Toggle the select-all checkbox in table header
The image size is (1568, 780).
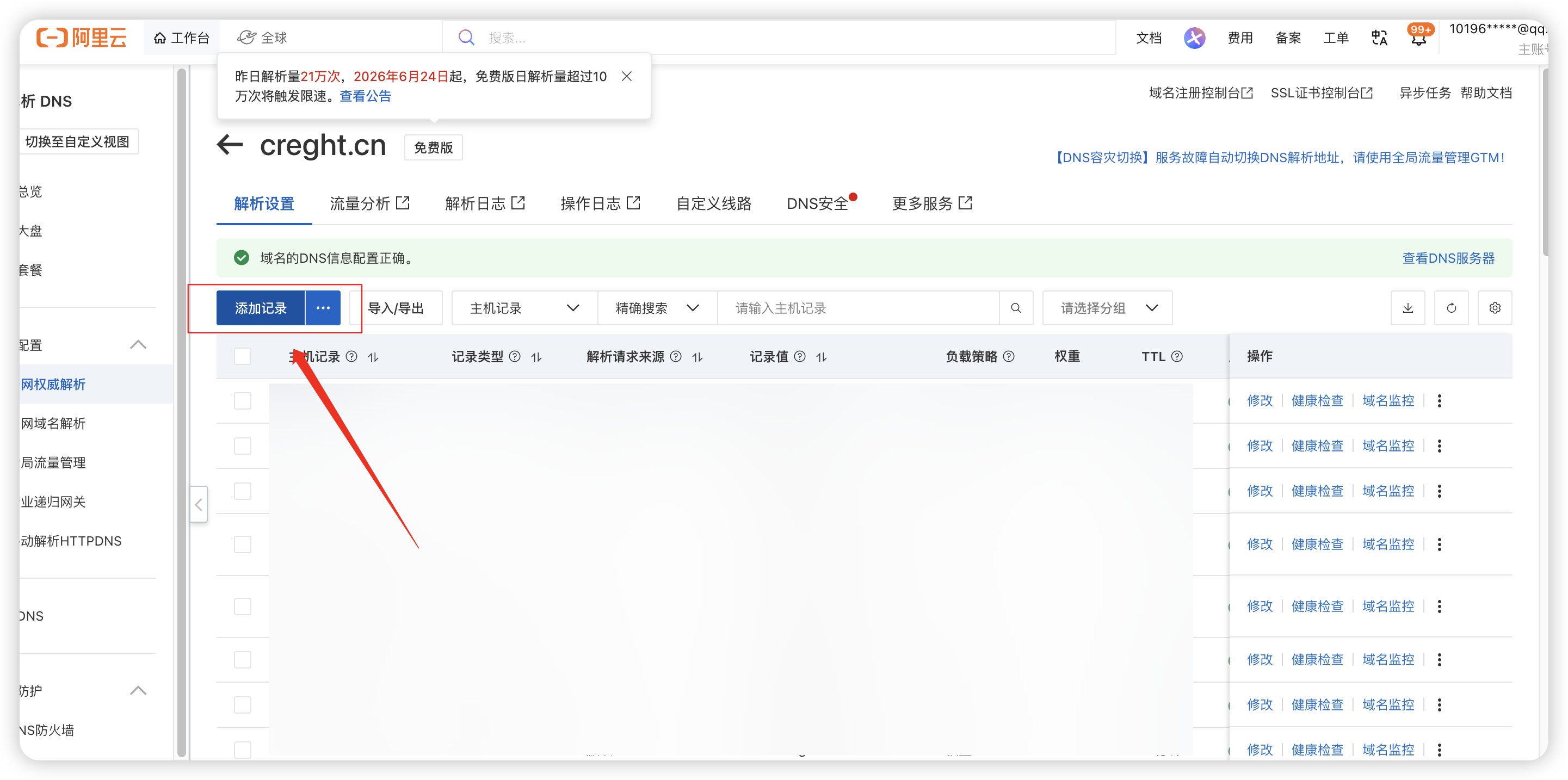tap(243, 356)
